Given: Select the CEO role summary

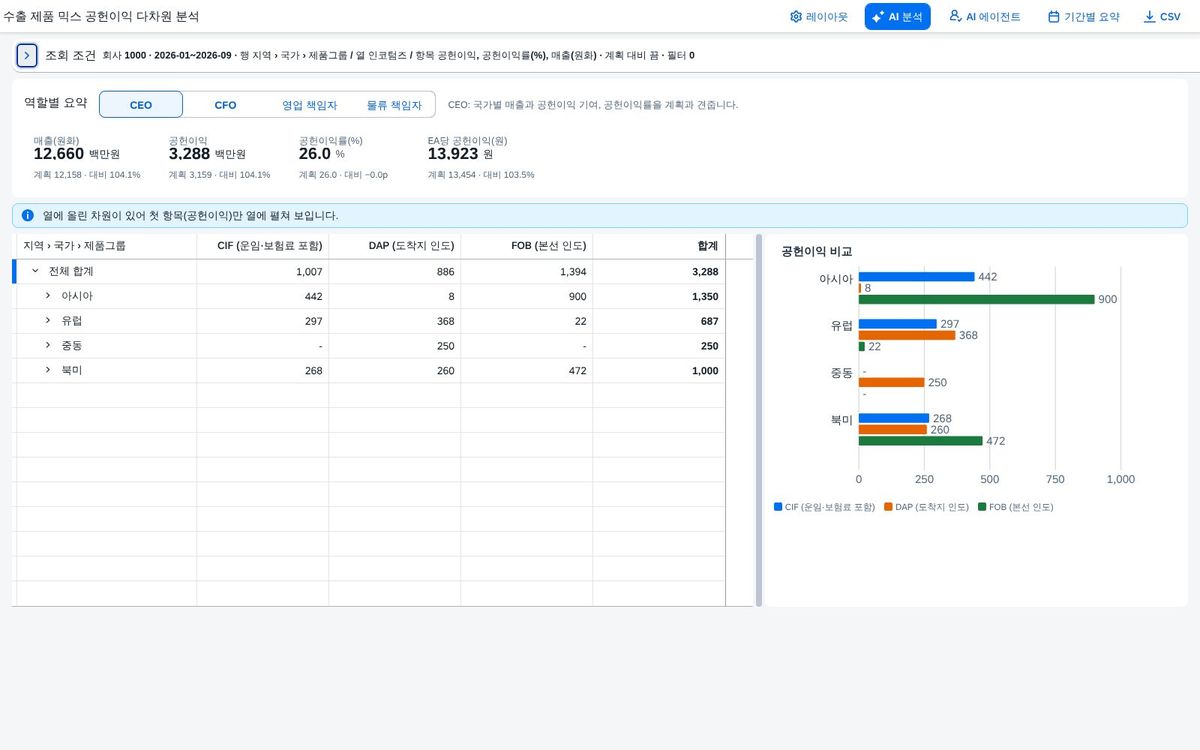Looking at the screenshot, I should coord(141,105).
